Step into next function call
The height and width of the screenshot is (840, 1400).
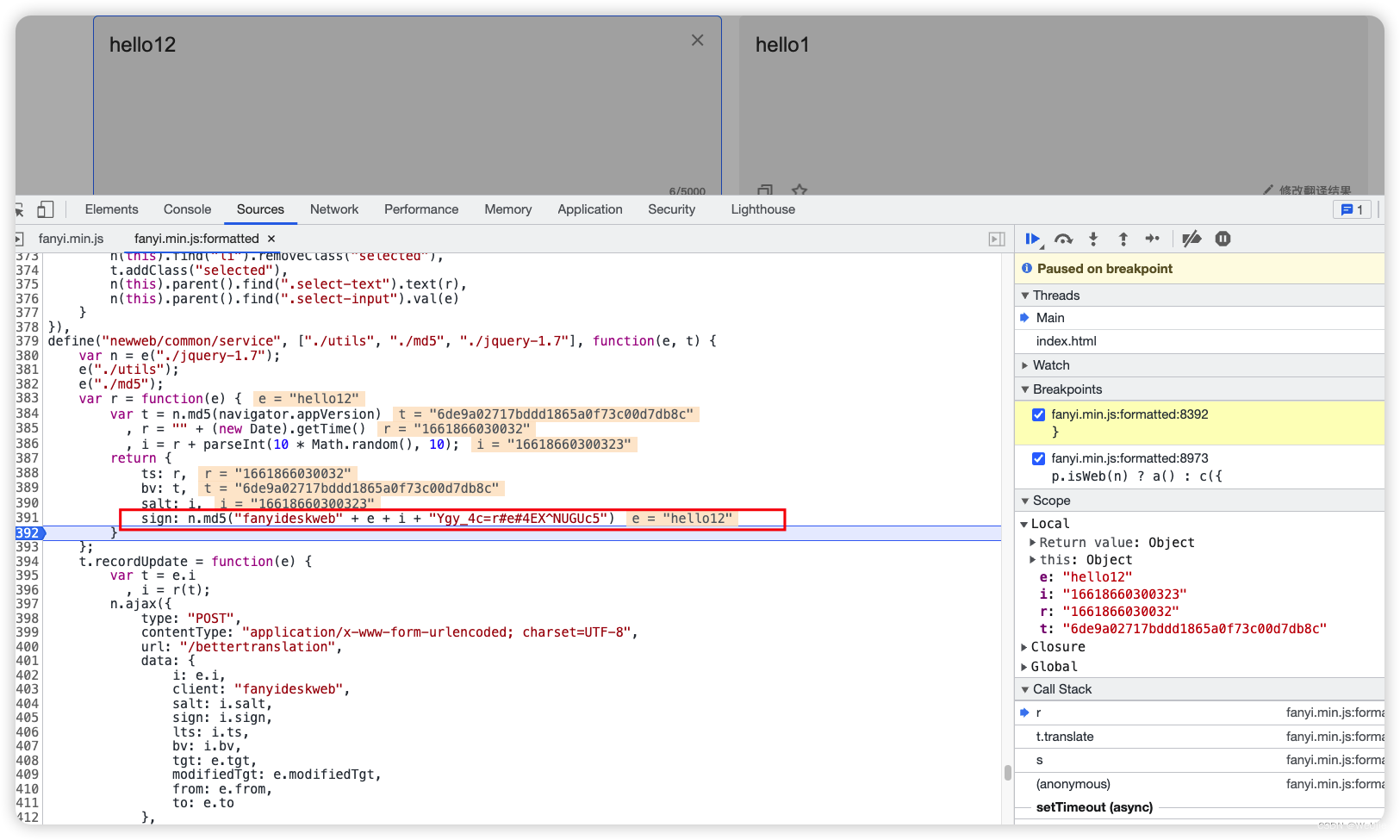coord(1093,240)
